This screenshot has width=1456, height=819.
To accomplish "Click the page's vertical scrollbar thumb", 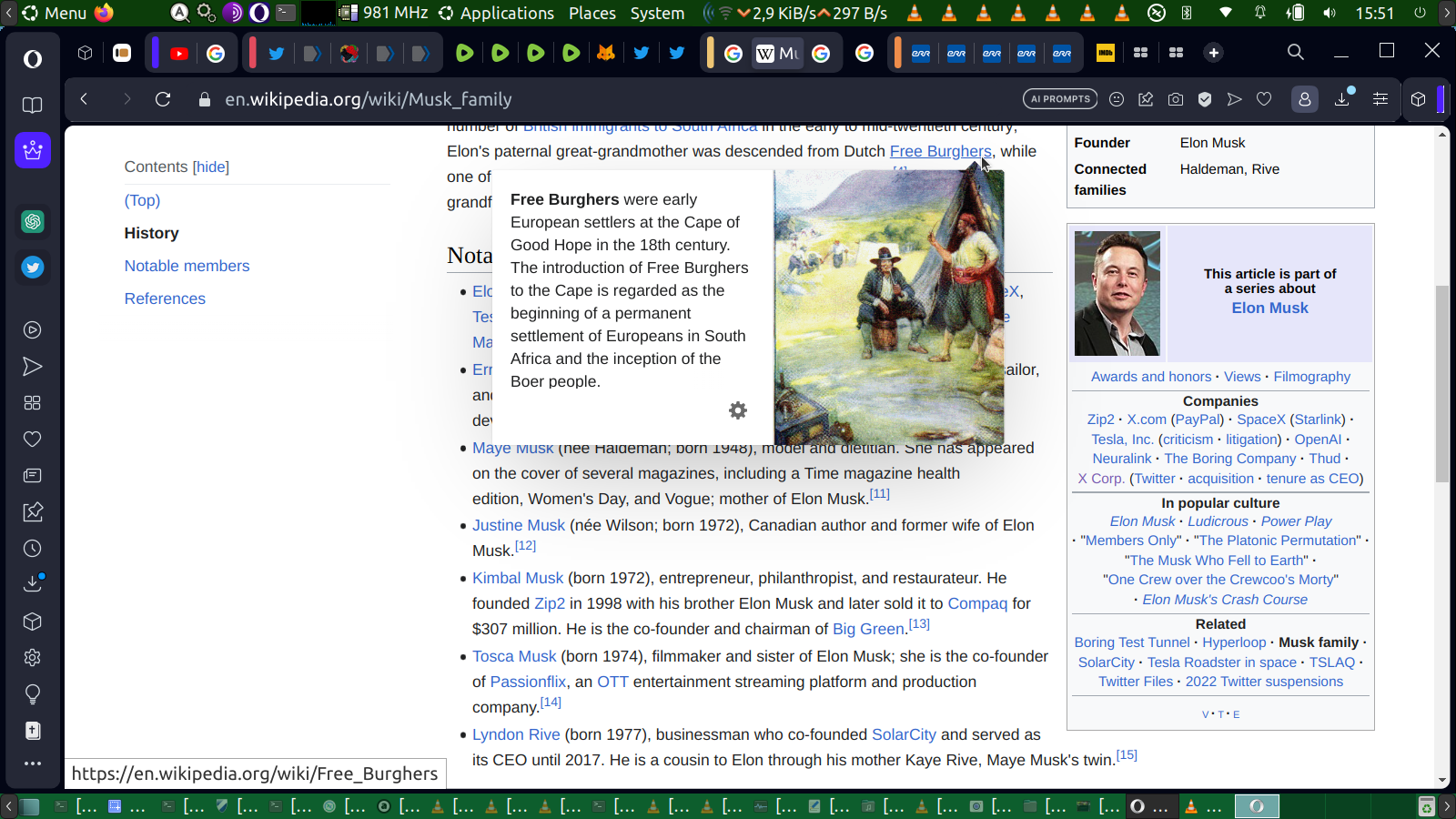I will (1442, 382).
